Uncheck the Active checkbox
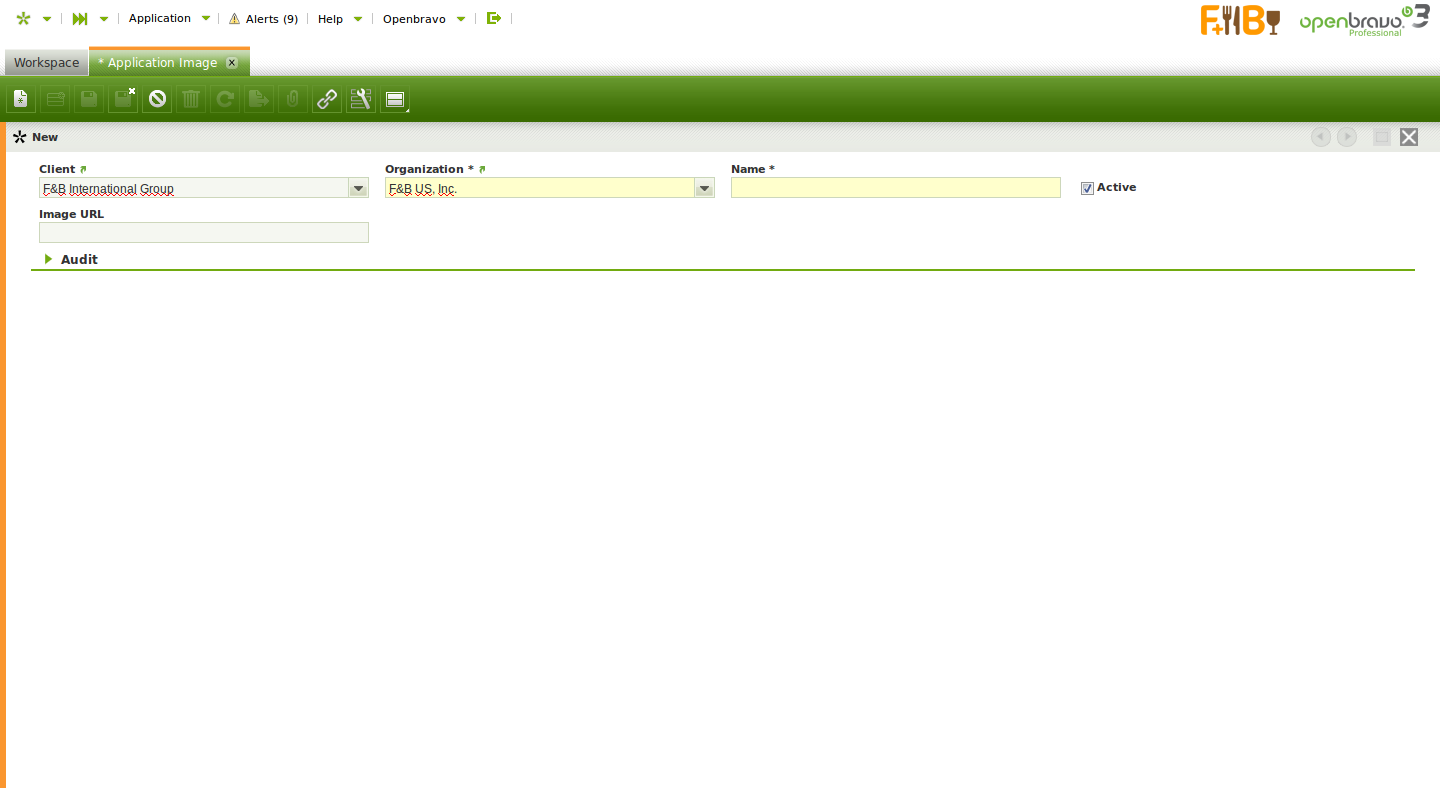 (x=1087, y=188)
